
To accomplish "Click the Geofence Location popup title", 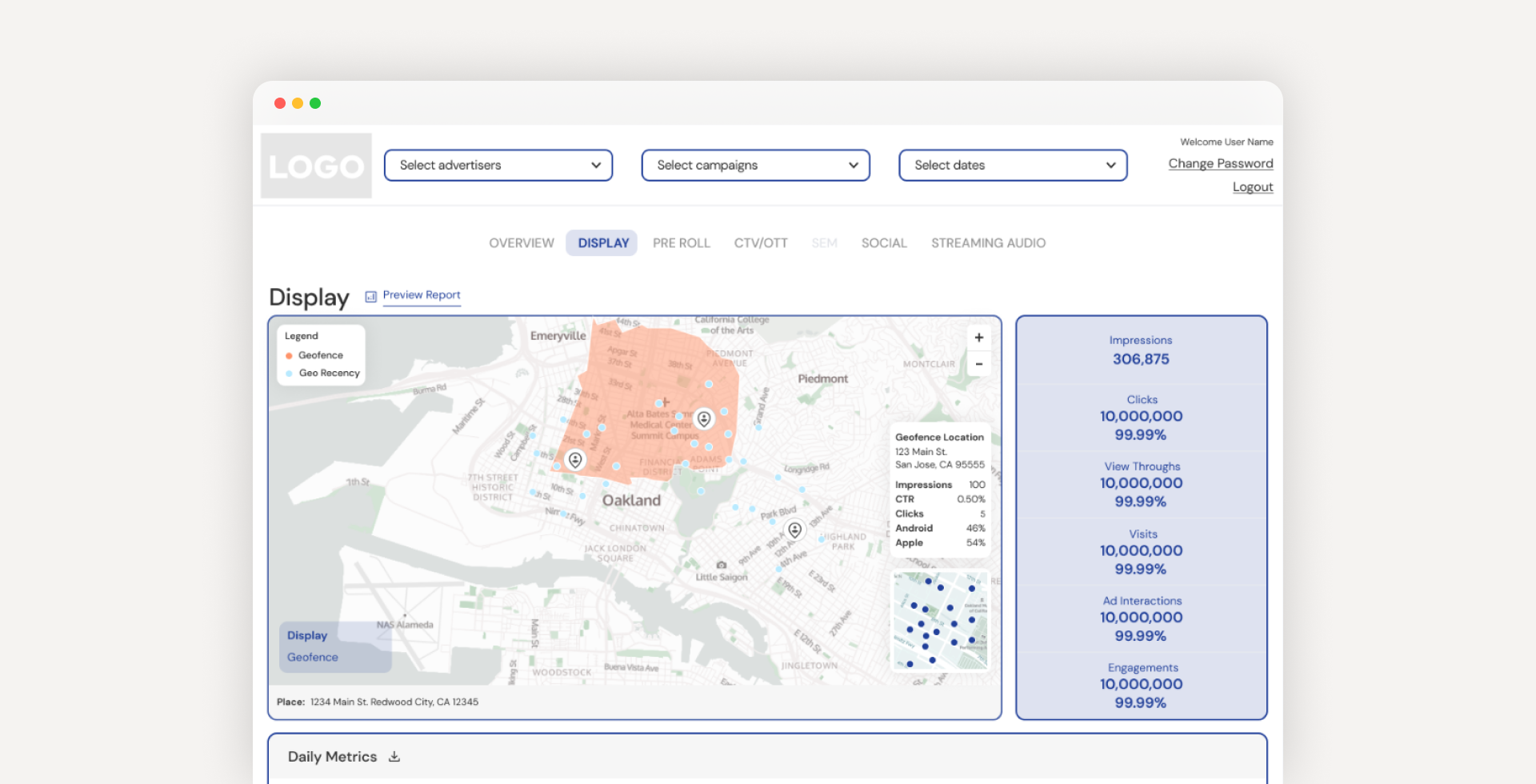I will point(939,437).
